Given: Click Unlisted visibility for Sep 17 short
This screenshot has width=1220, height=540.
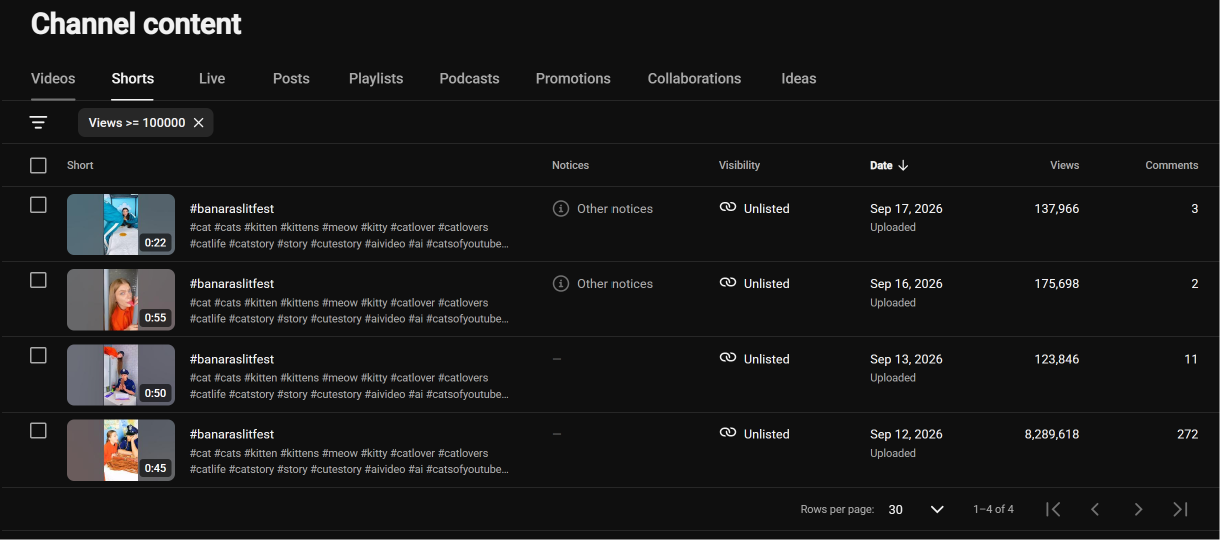Looking at the screenshot, I should click(x=766, y=209).
